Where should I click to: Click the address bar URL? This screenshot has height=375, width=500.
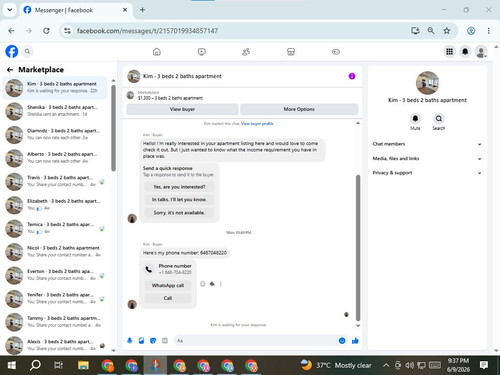tap(147, 31)
